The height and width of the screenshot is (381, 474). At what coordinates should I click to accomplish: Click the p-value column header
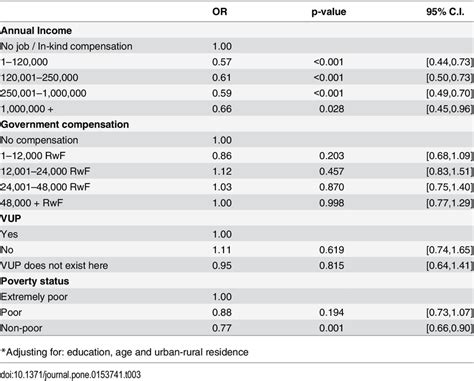pos(329,12)
